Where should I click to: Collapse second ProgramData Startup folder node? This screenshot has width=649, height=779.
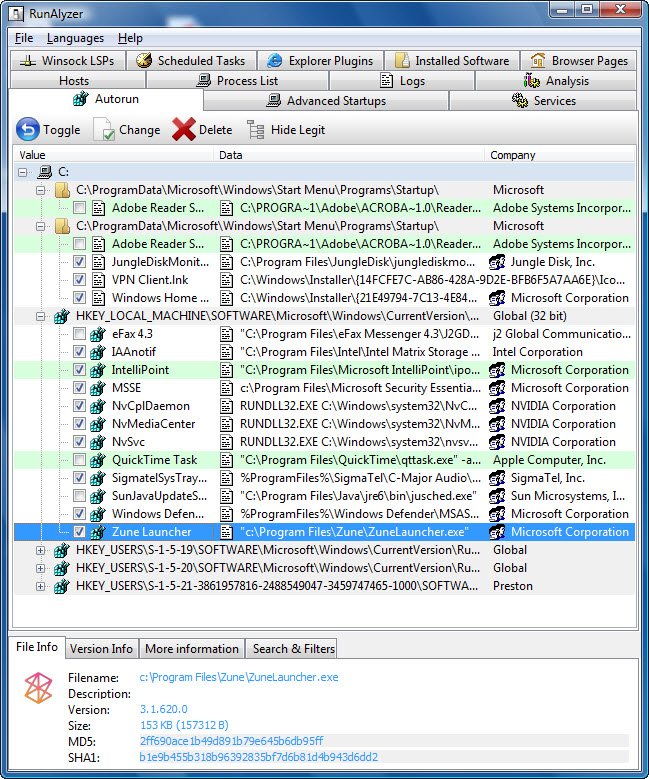(41, 226)
